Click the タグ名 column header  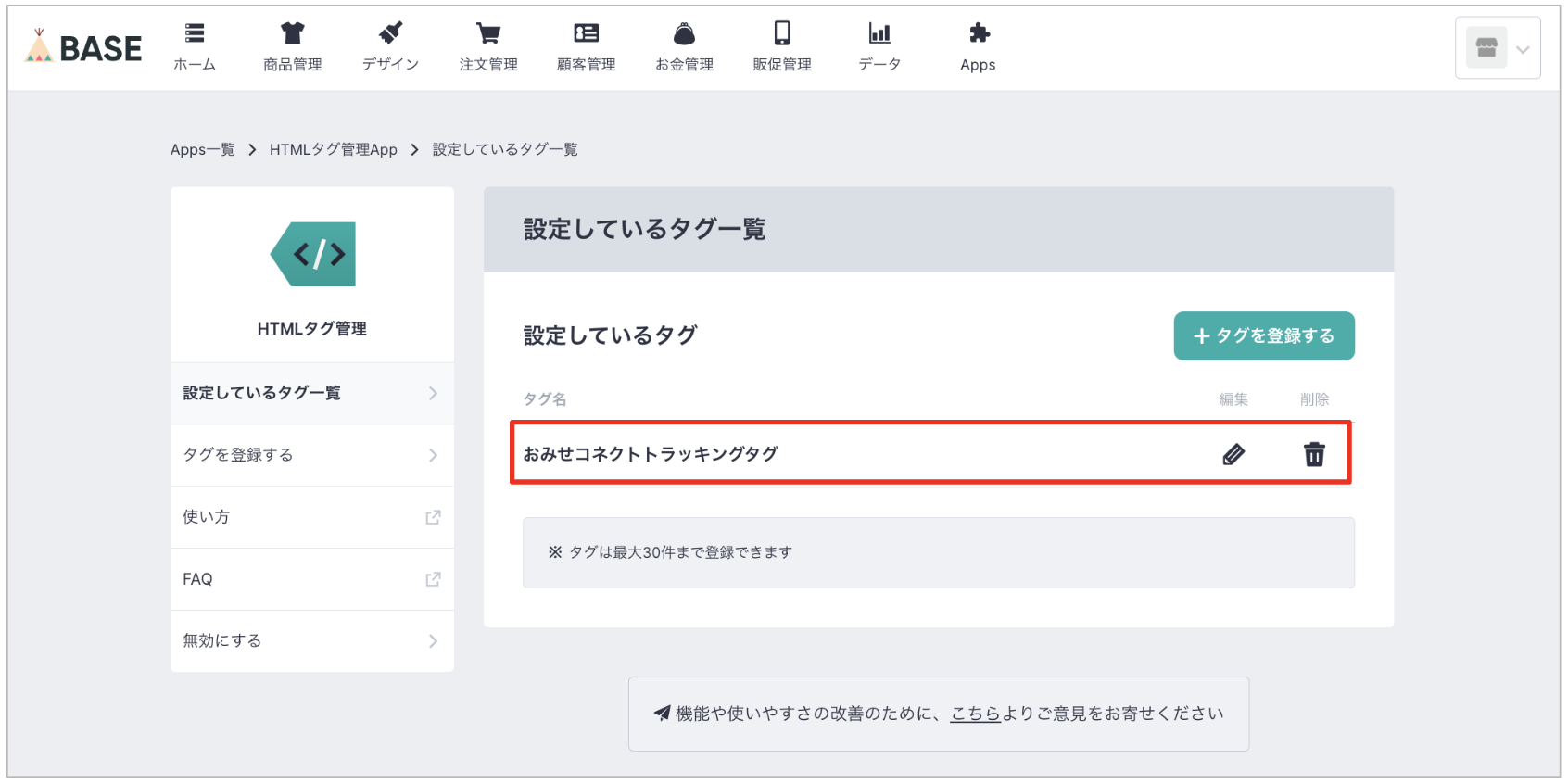[x=545, y=399]
